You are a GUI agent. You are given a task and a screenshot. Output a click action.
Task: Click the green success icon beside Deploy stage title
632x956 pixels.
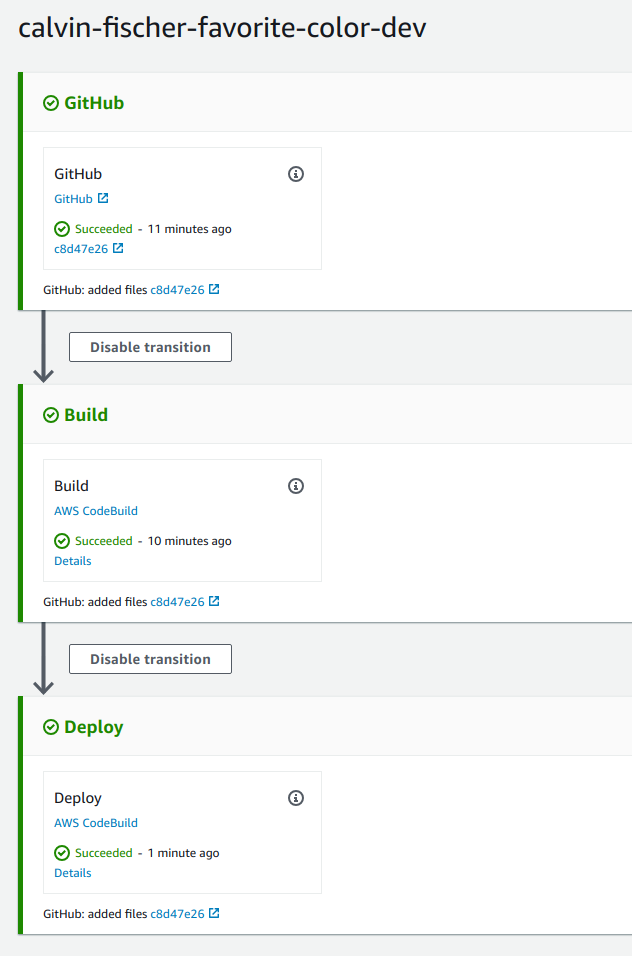pyautogui.click(x=51, y=727)
